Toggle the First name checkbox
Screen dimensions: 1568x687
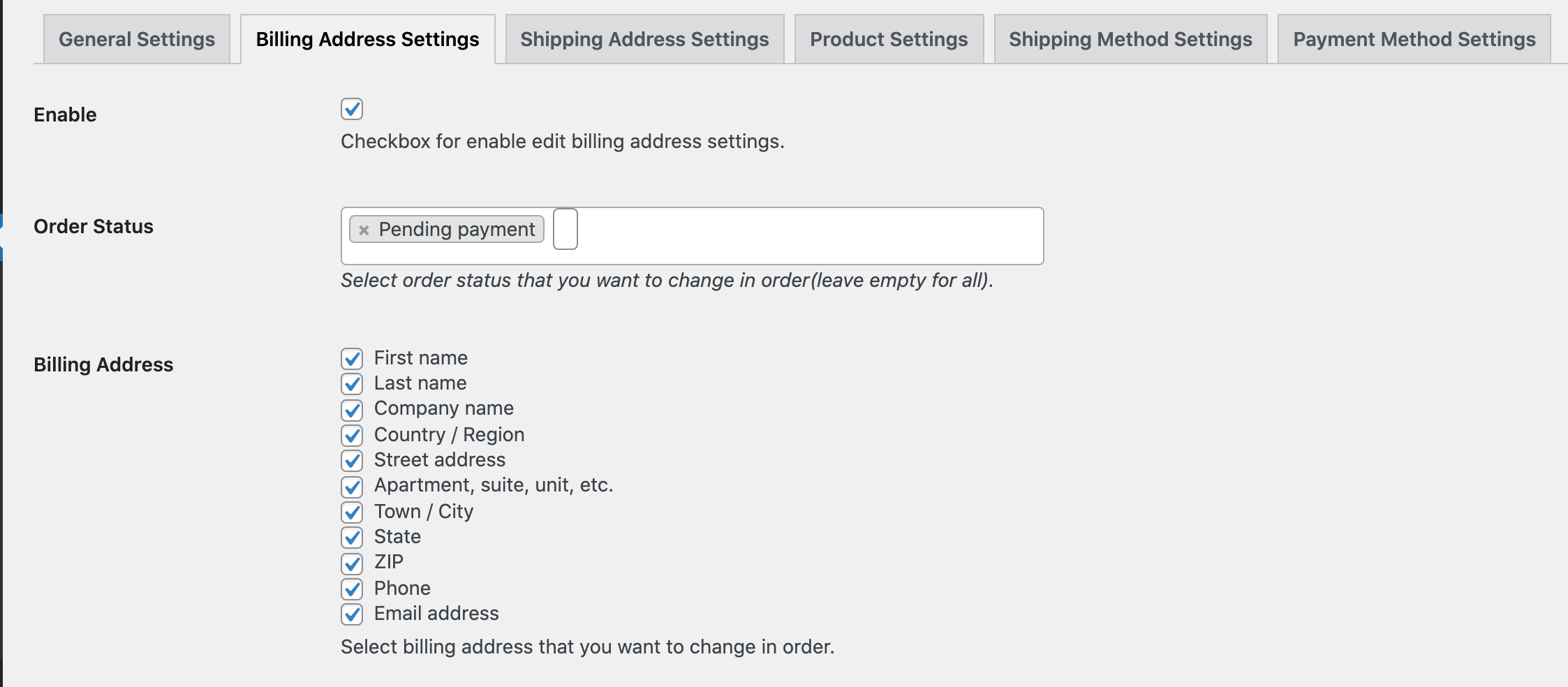pyautogui.click(x=352, y=359)
